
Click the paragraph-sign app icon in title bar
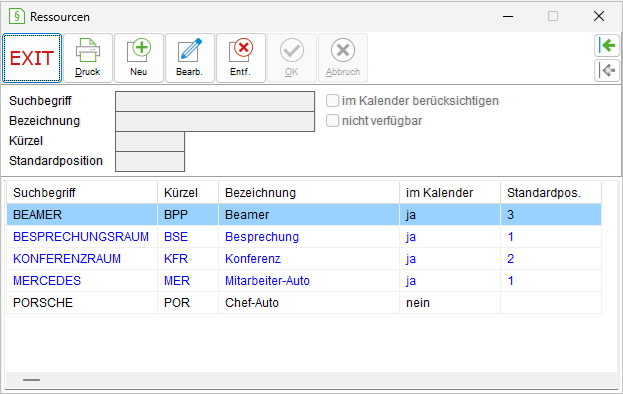click(x=17, y=16)
